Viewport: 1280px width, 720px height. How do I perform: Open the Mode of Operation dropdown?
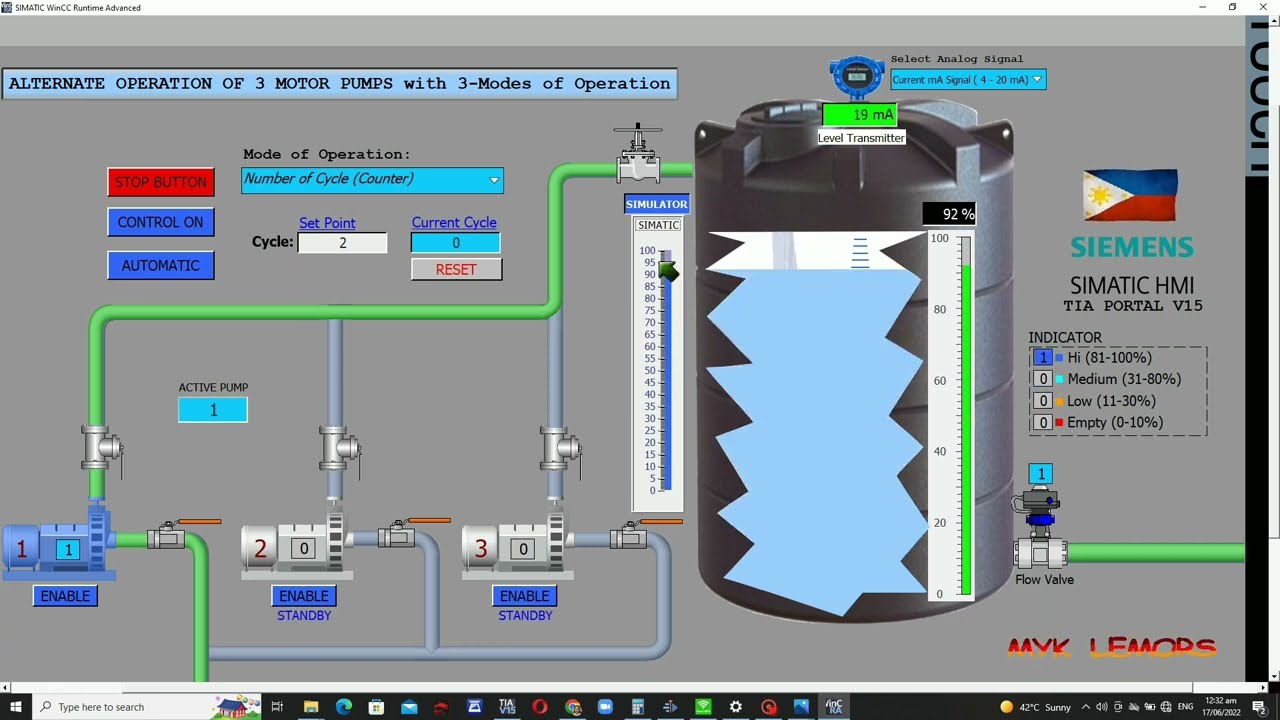click(x=372, y=179)
